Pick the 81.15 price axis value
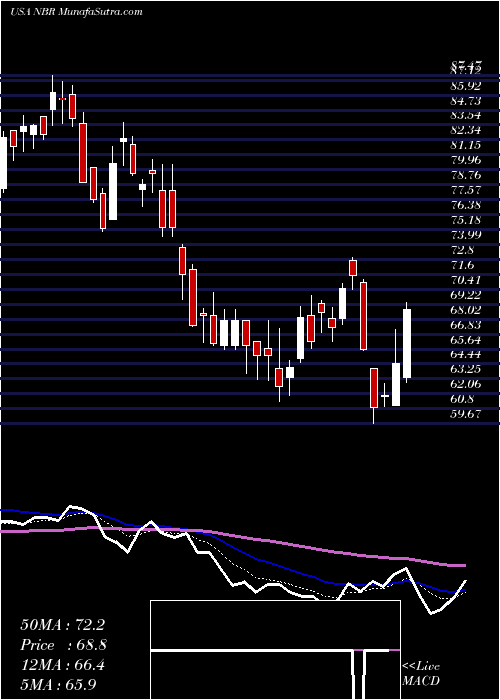Image resolution: width=500 pixels, height=700 pixels. (466, 145)
